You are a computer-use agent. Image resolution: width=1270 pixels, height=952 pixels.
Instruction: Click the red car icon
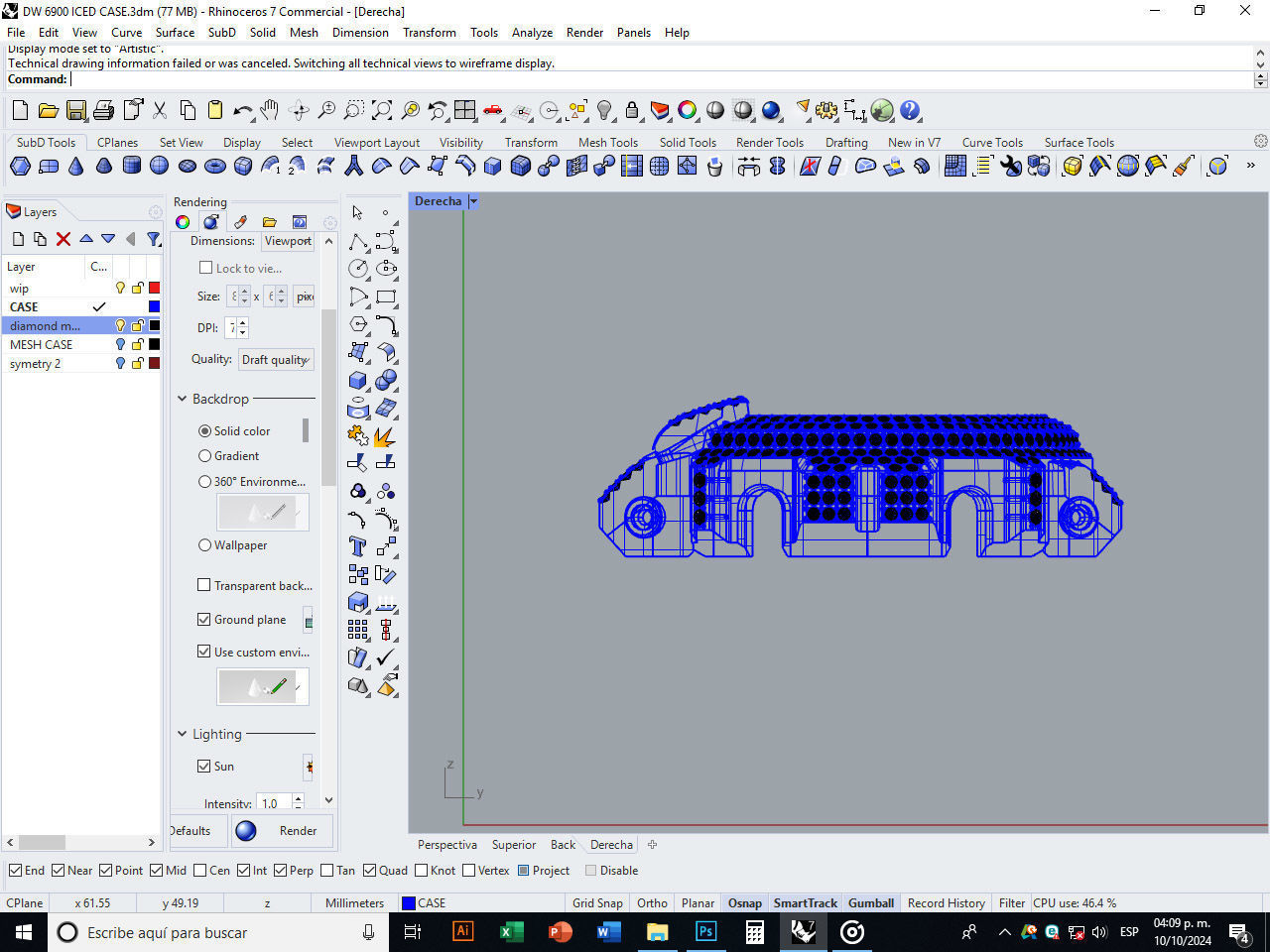coord(492,110)
